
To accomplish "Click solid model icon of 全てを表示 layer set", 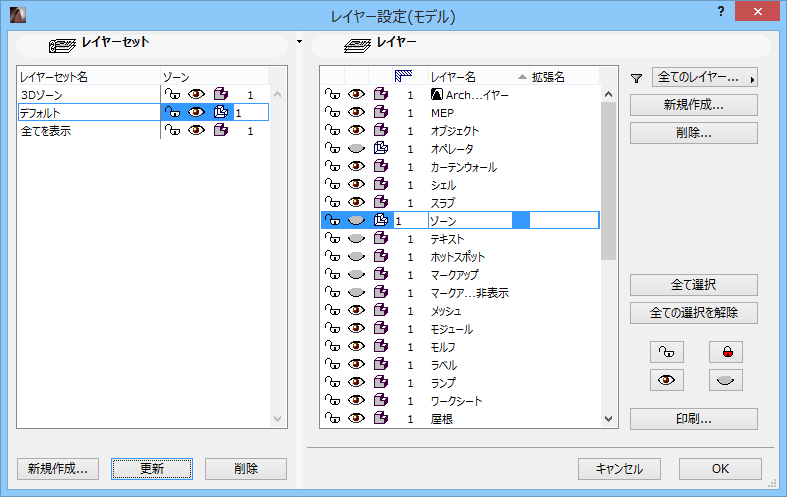I will (x=221, y=131).
